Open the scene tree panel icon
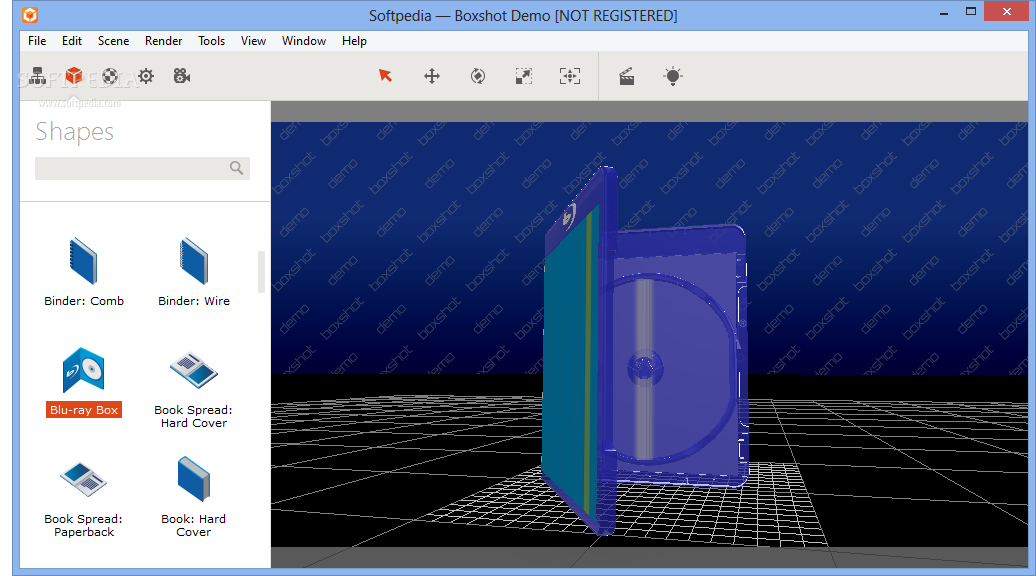The height and width of the screenshot is (576, 1036). [38, 76]
